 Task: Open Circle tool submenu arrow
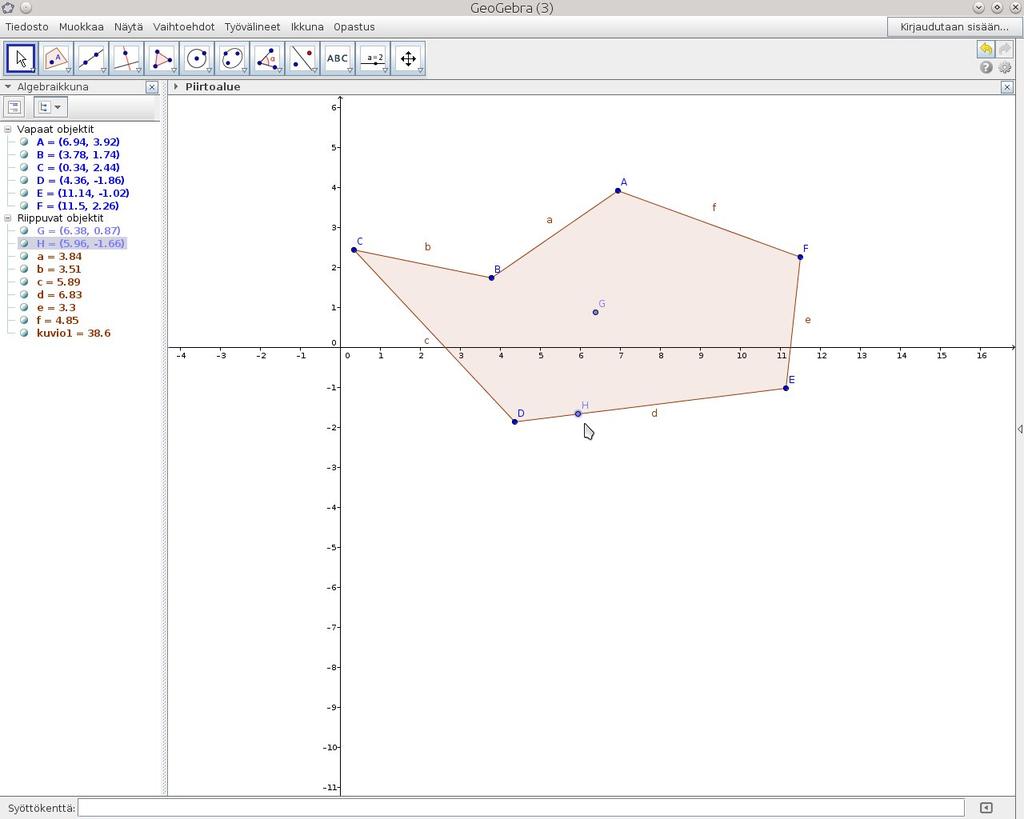point(210,70)
